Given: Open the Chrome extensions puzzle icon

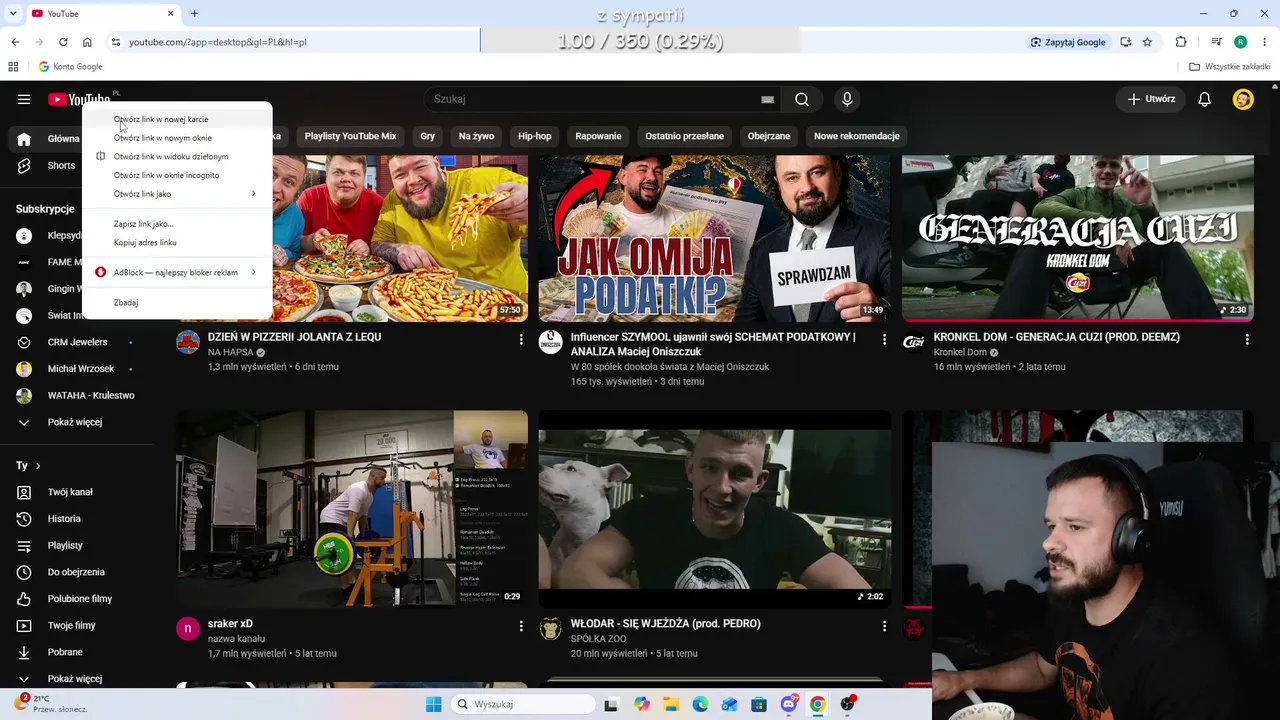Looking at the screenshot, I should 1181,42.
